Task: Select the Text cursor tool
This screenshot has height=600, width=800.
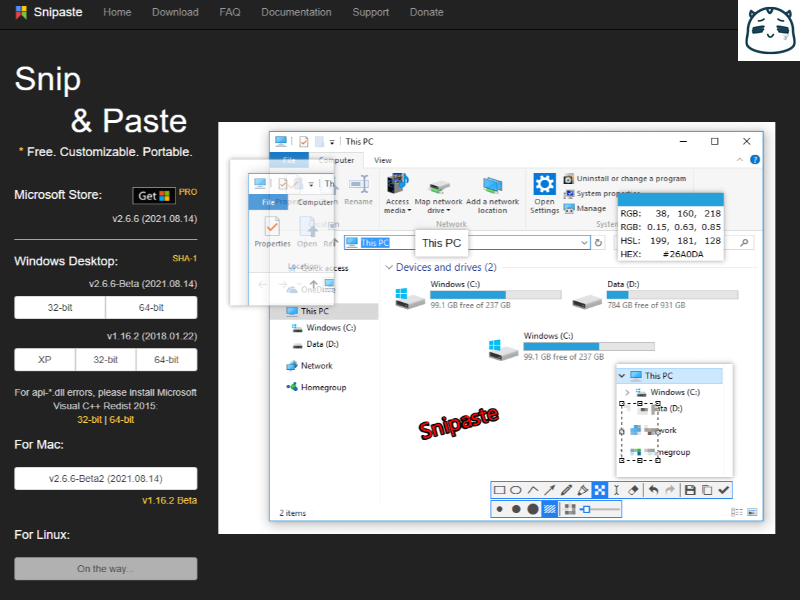Action: coord(616,490)
